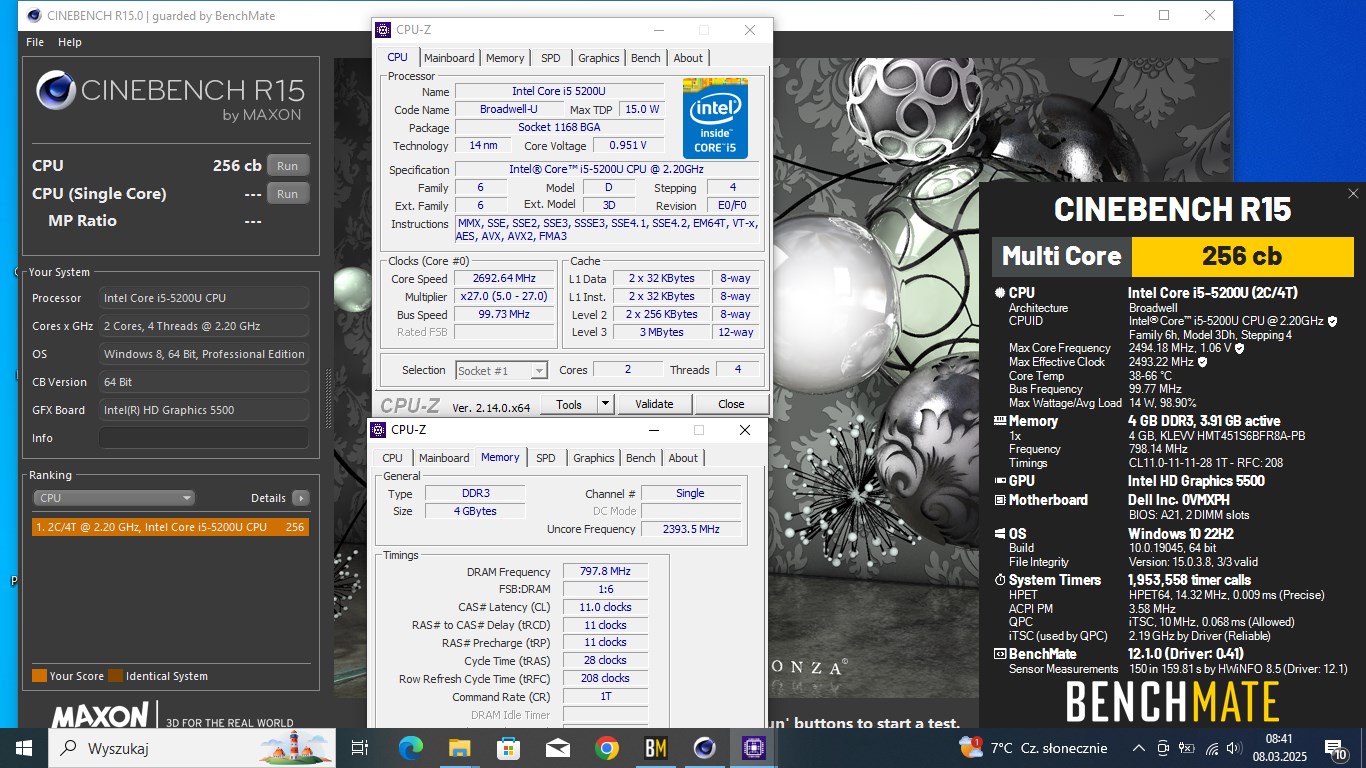Select the i5-5200U ranking entry scoring 256
The image size is (1366, 768).
(170, 527)
